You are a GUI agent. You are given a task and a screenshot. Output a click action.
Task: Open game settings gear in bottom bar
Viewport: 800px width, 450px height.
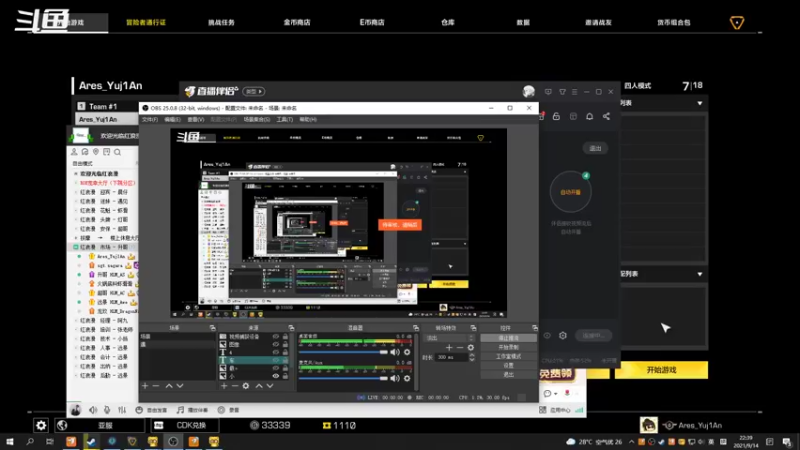[41, 425]
